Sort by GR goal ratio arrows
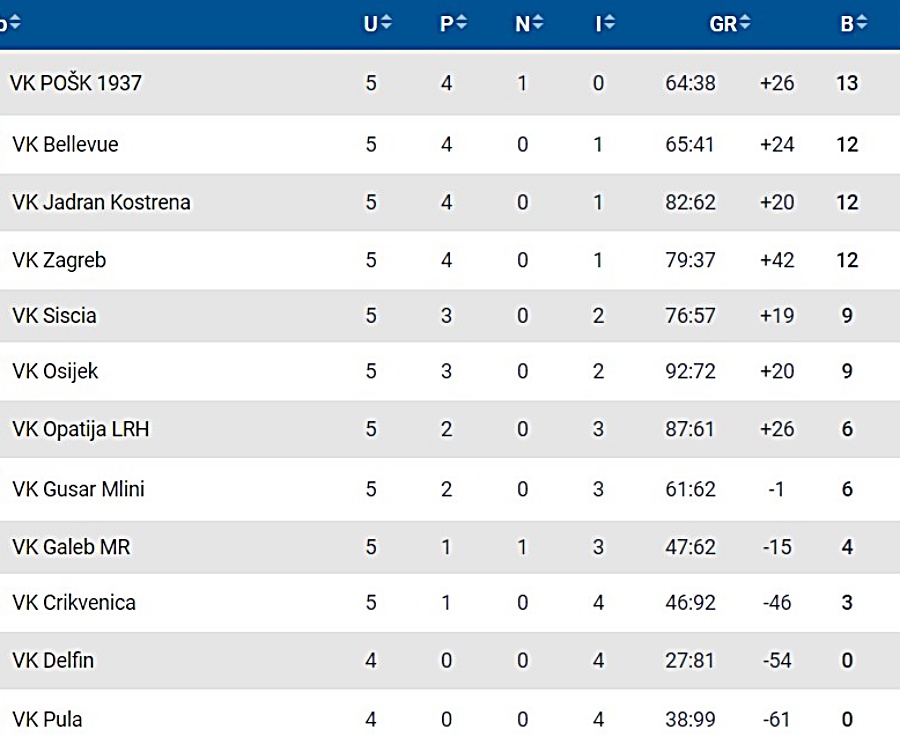Screen dimensions: 900x737 click(745, 24)
